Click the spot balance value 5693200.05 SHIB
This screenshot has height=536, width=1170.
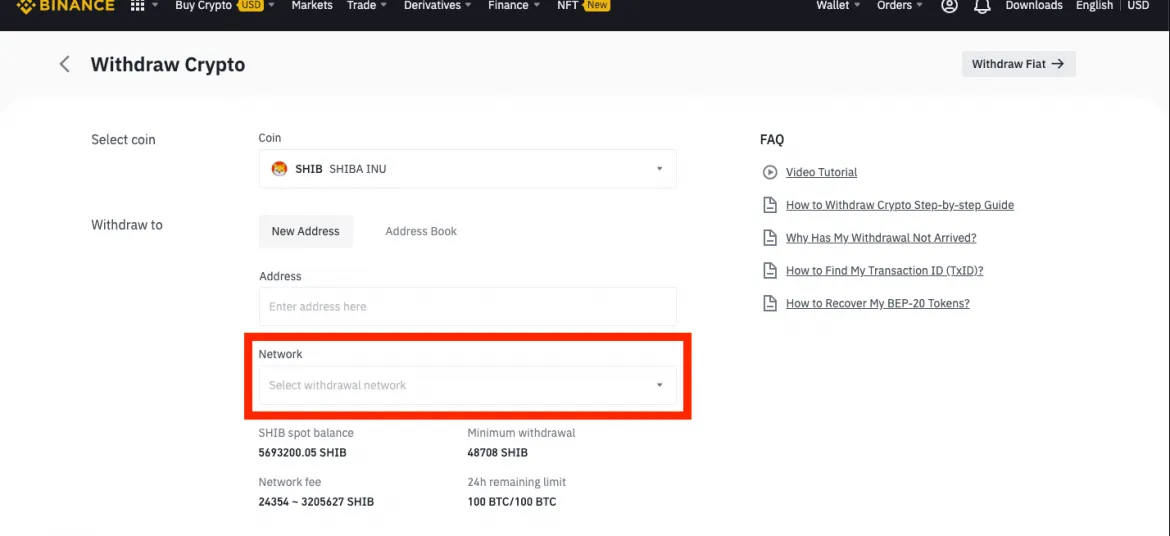[x=302, y=453]
